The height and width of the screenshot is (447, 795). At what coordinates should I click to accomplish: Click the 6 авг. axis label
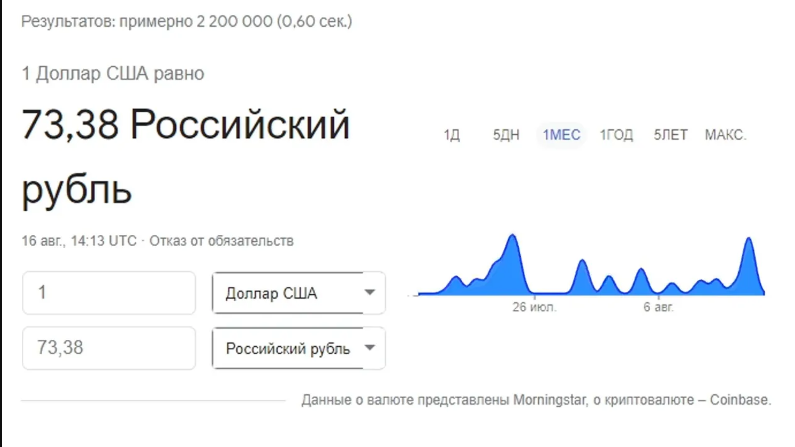tap(658, 307)
